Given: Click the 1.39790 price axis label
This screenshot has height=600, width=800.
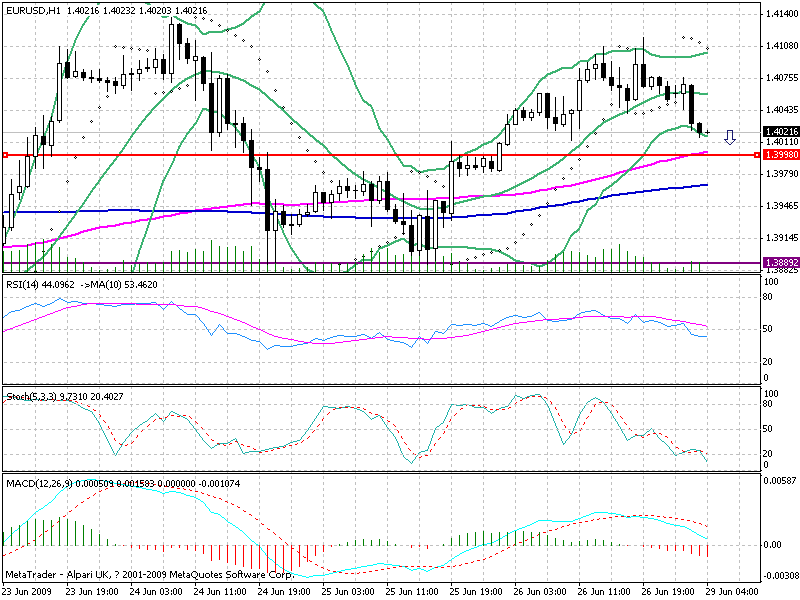Looking at the screenshot, I should [782, 174].
